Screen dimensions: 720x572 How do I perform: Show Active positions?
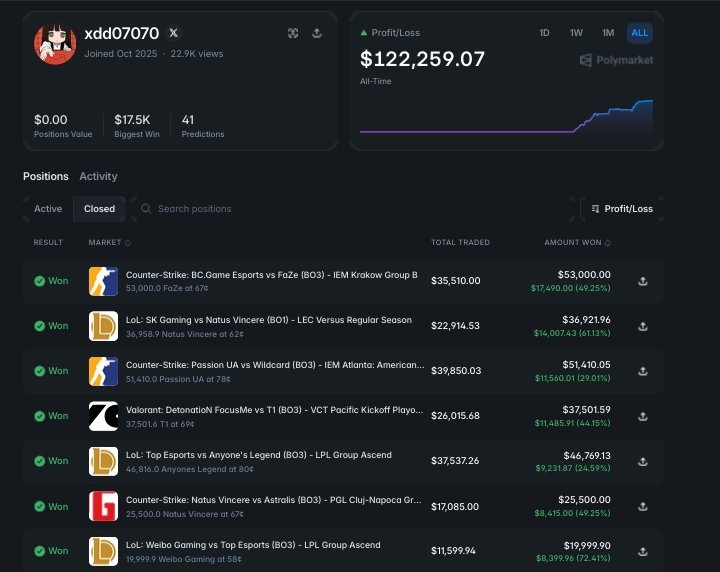48,209
